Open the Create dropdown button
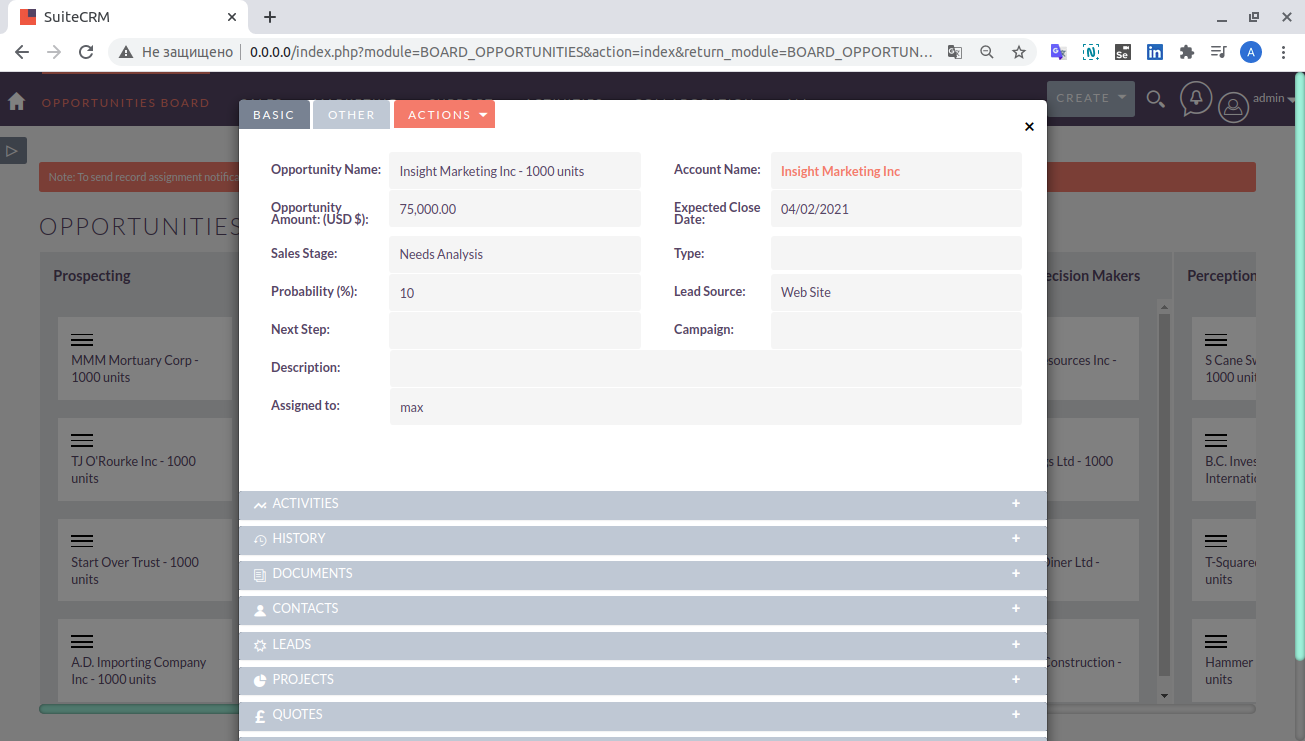 (x=1090, y=98)
